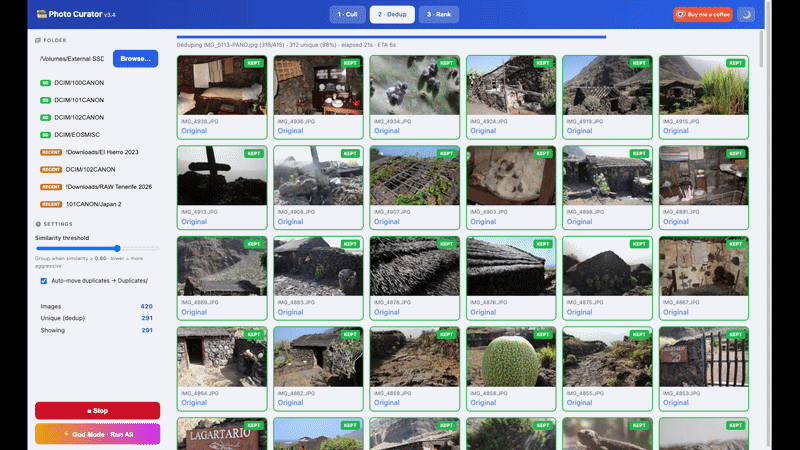The height and width of the screenshot is (450, 800).
Task: Click the Browse... button
Action: click(135, 59)
